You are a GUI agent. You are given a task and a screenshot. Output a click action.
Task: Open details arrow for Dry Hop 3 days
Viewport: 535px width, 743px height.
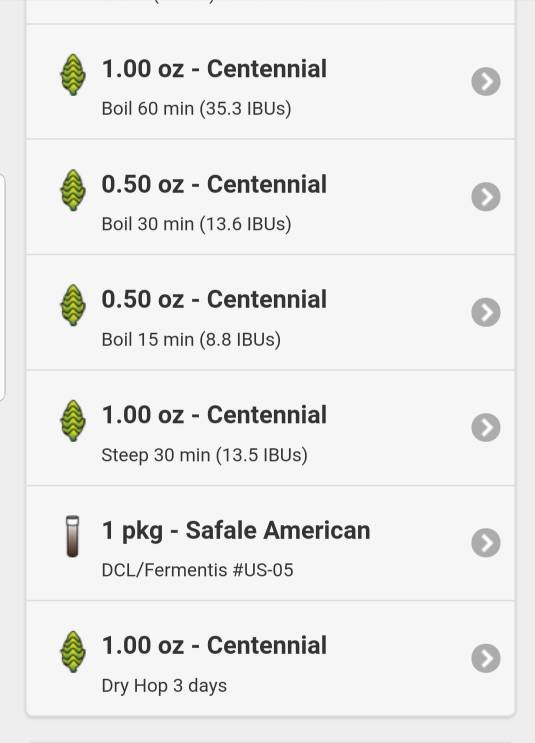486,658
